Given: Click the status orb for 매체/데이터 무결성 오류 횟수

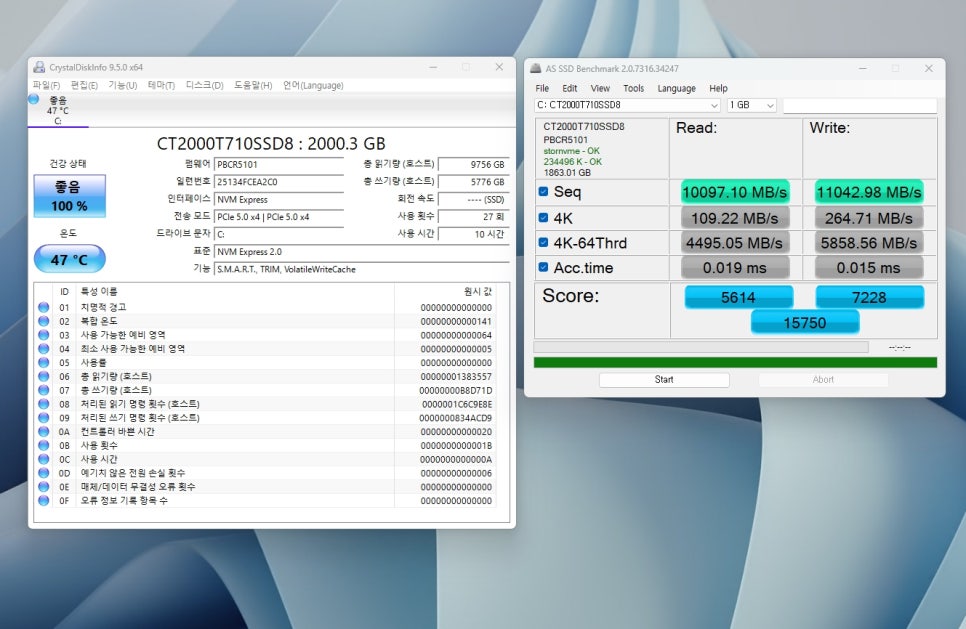Looking at the screenshot, I should [44, 487].
